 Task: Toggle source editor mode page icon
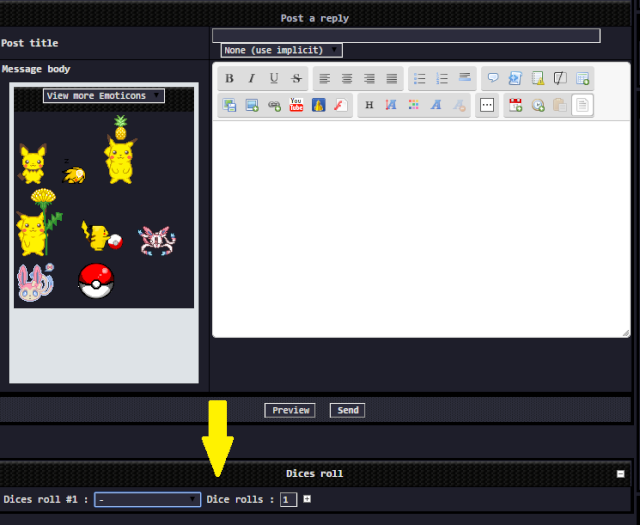582,105
